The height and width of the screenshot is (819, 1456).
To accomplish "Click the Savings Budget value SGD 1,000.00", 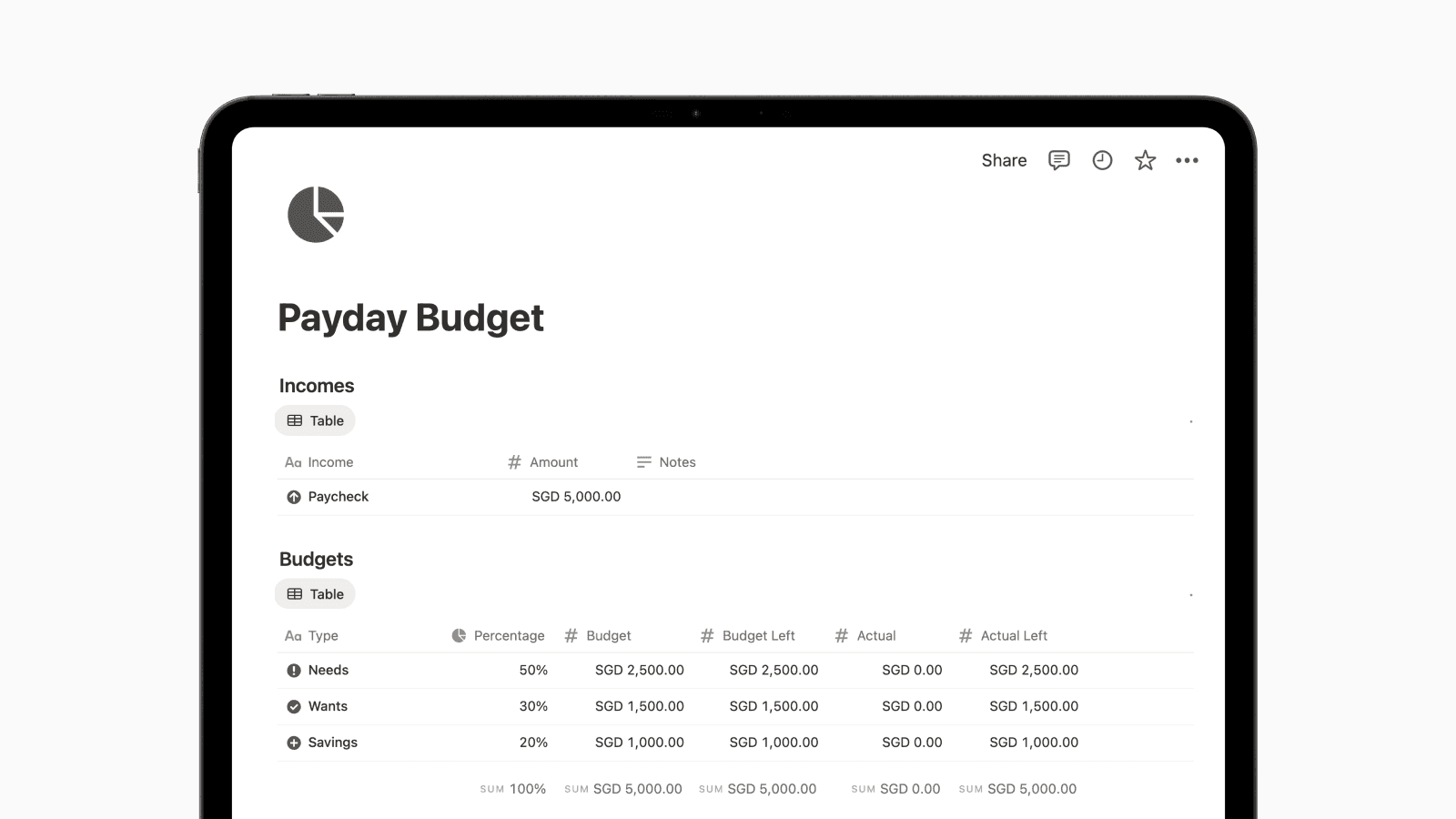I will (640, 743).
